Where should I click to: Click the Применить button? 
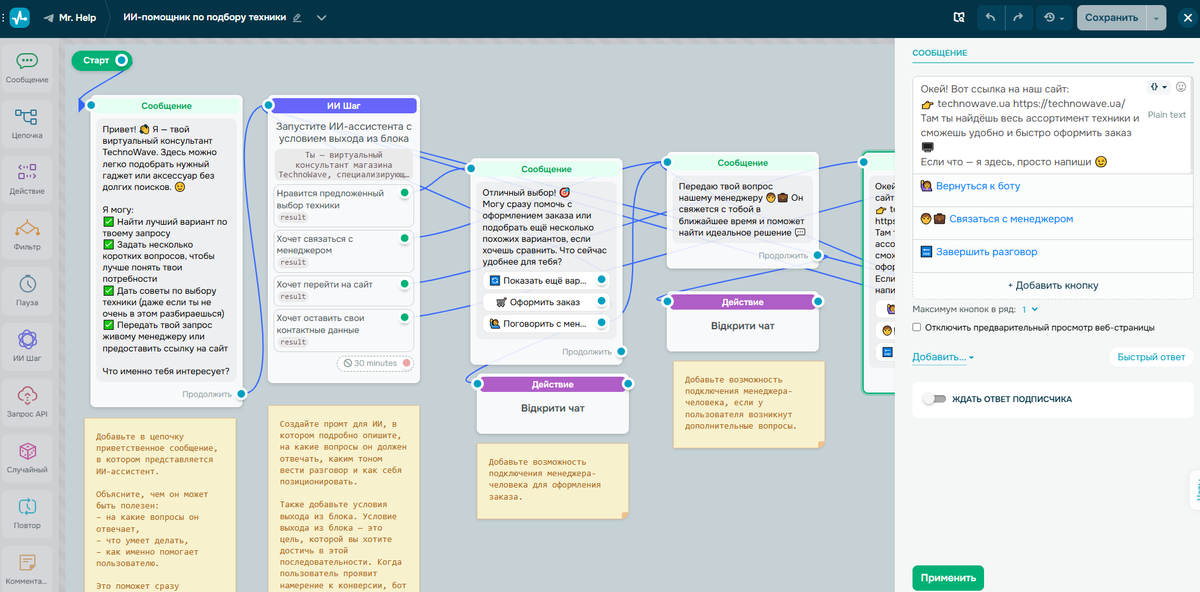coord(947,578)
